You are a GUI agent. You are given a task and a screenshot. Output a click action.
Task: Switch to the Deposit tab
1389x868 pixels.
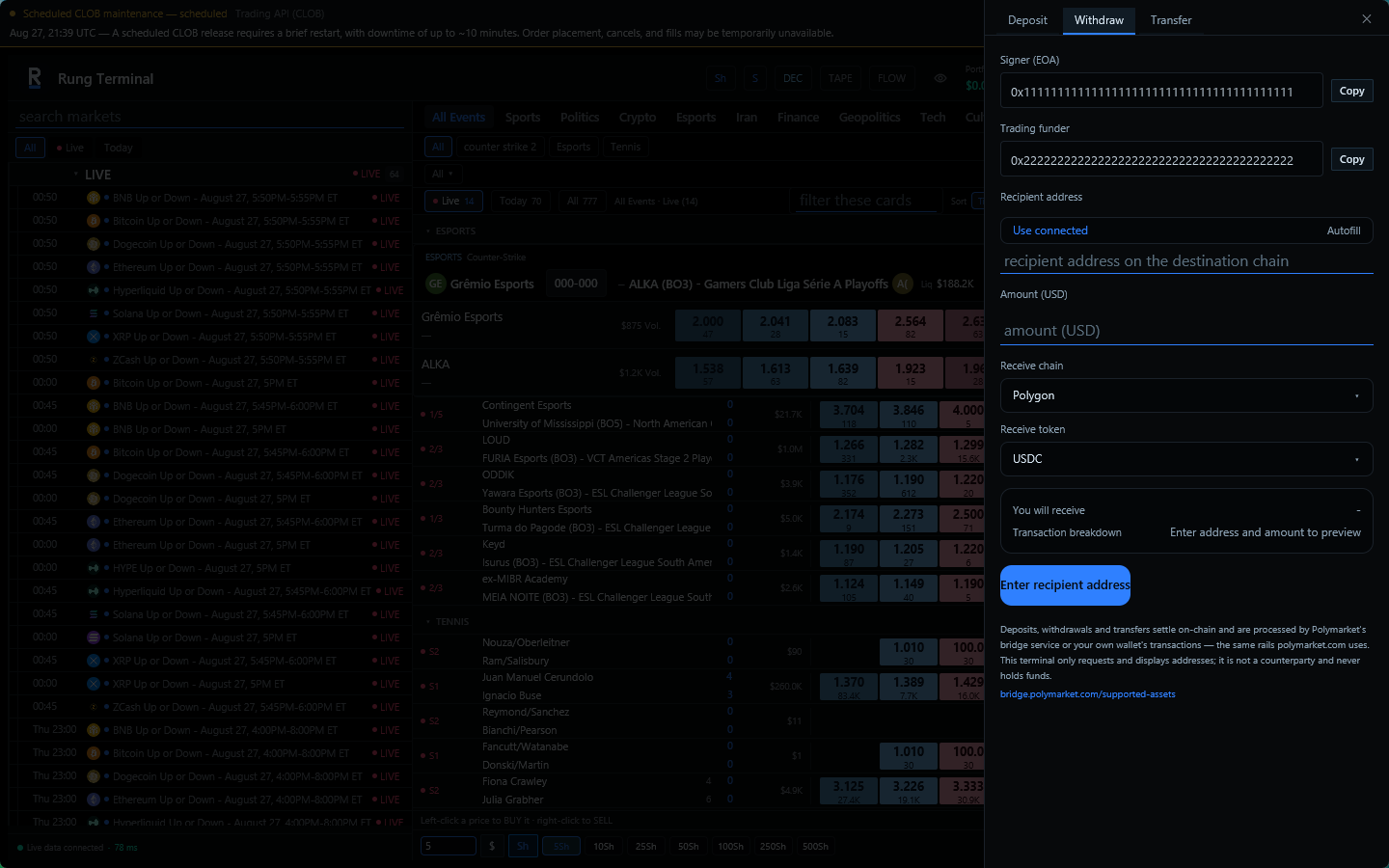(1027, 20)
